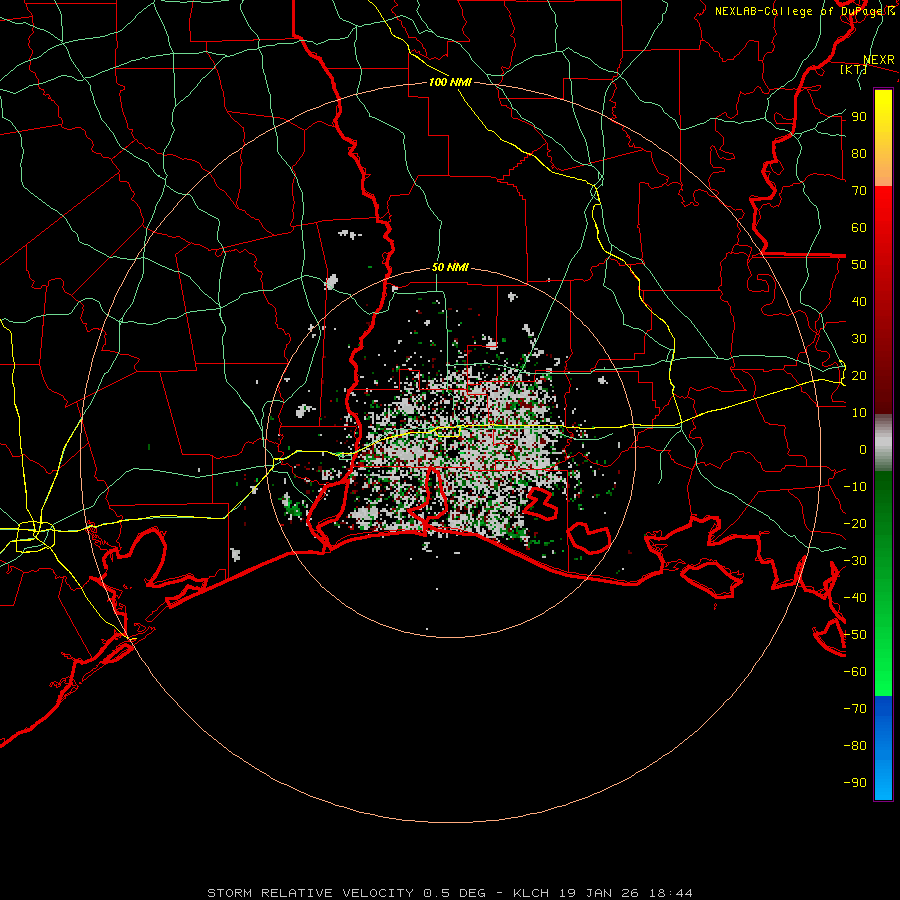Click the KT units label above the color scale
Viewport: 900px width, 900px height.
click(x=854, y=69)
